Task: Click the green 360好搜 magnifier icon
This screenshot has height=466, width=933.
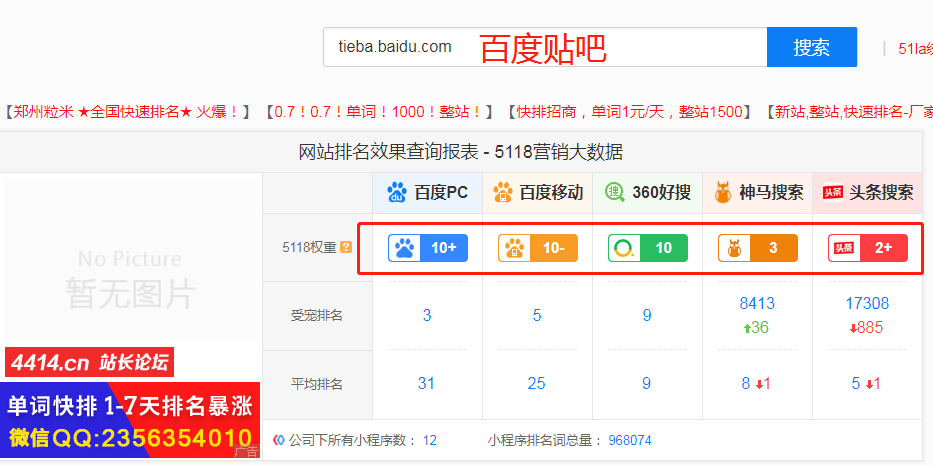Action: 615,192
